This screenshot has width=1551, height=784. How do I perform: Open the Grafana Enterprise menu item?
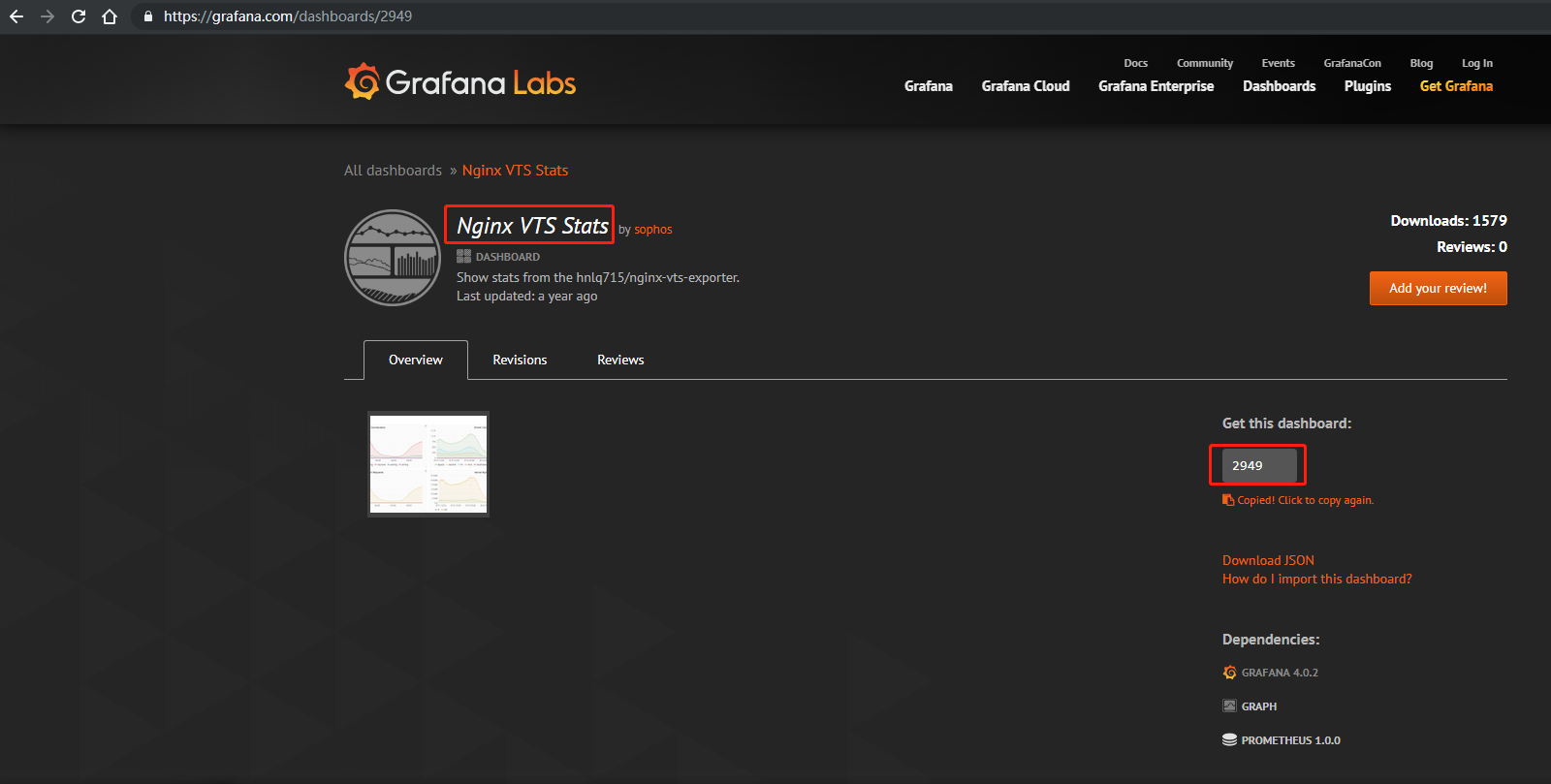point(1156,86)
